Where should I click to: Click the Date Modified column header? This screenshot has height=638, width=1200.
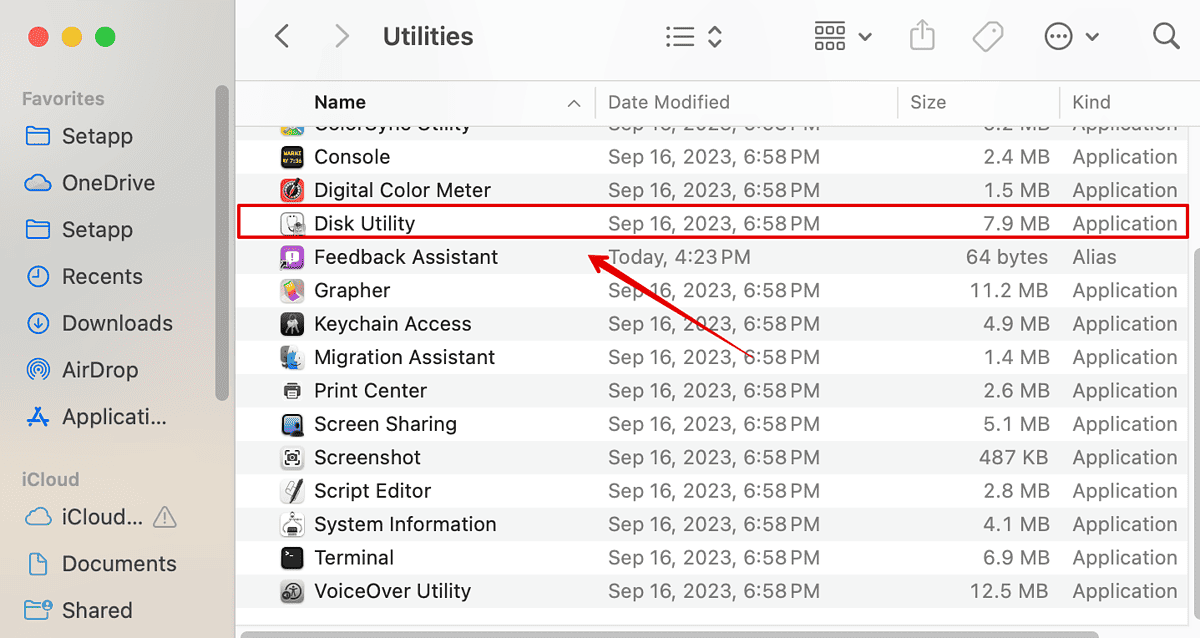pos(668,102)
